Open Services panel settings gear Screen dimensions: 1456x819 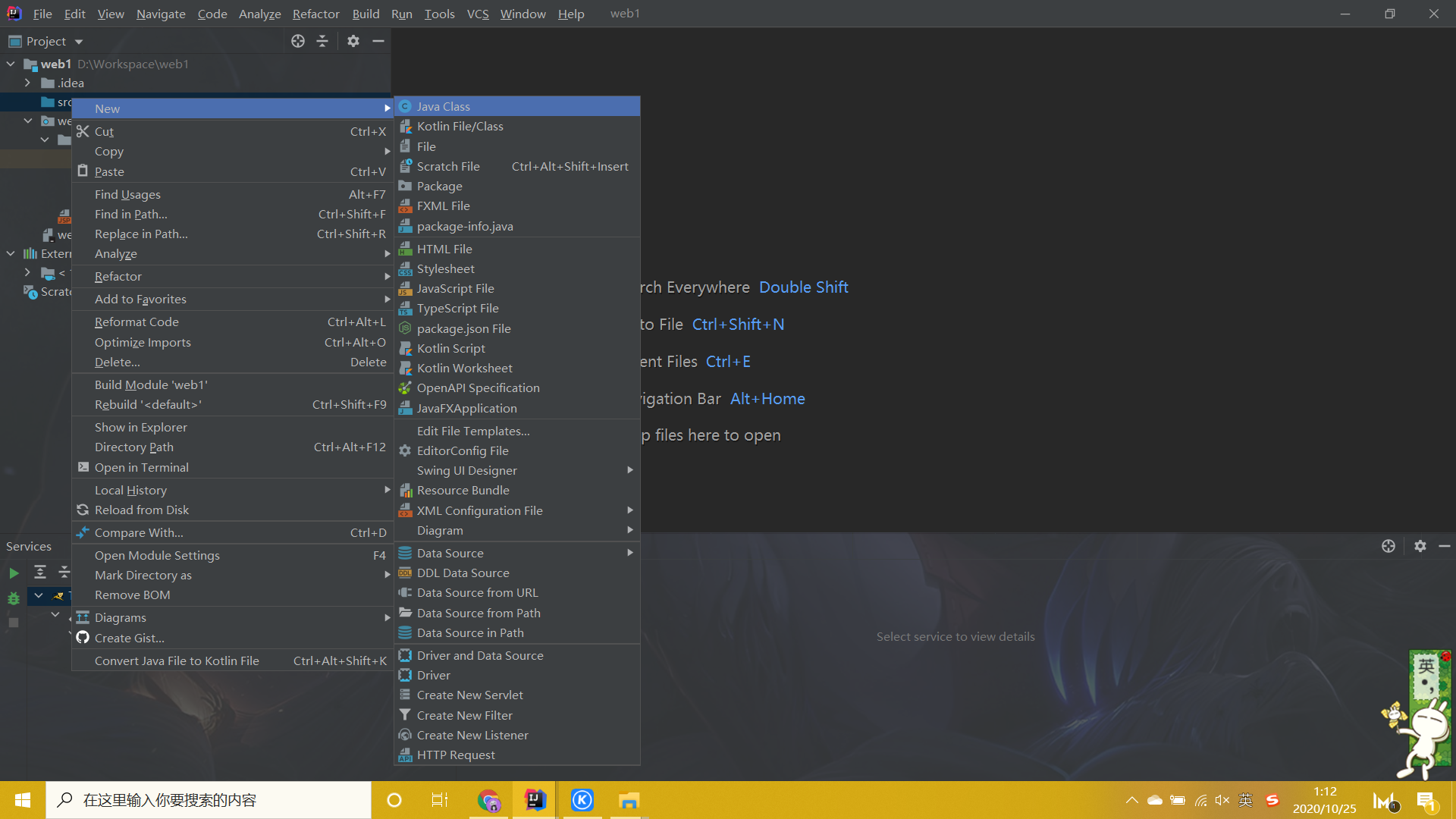click(1420, 546)
